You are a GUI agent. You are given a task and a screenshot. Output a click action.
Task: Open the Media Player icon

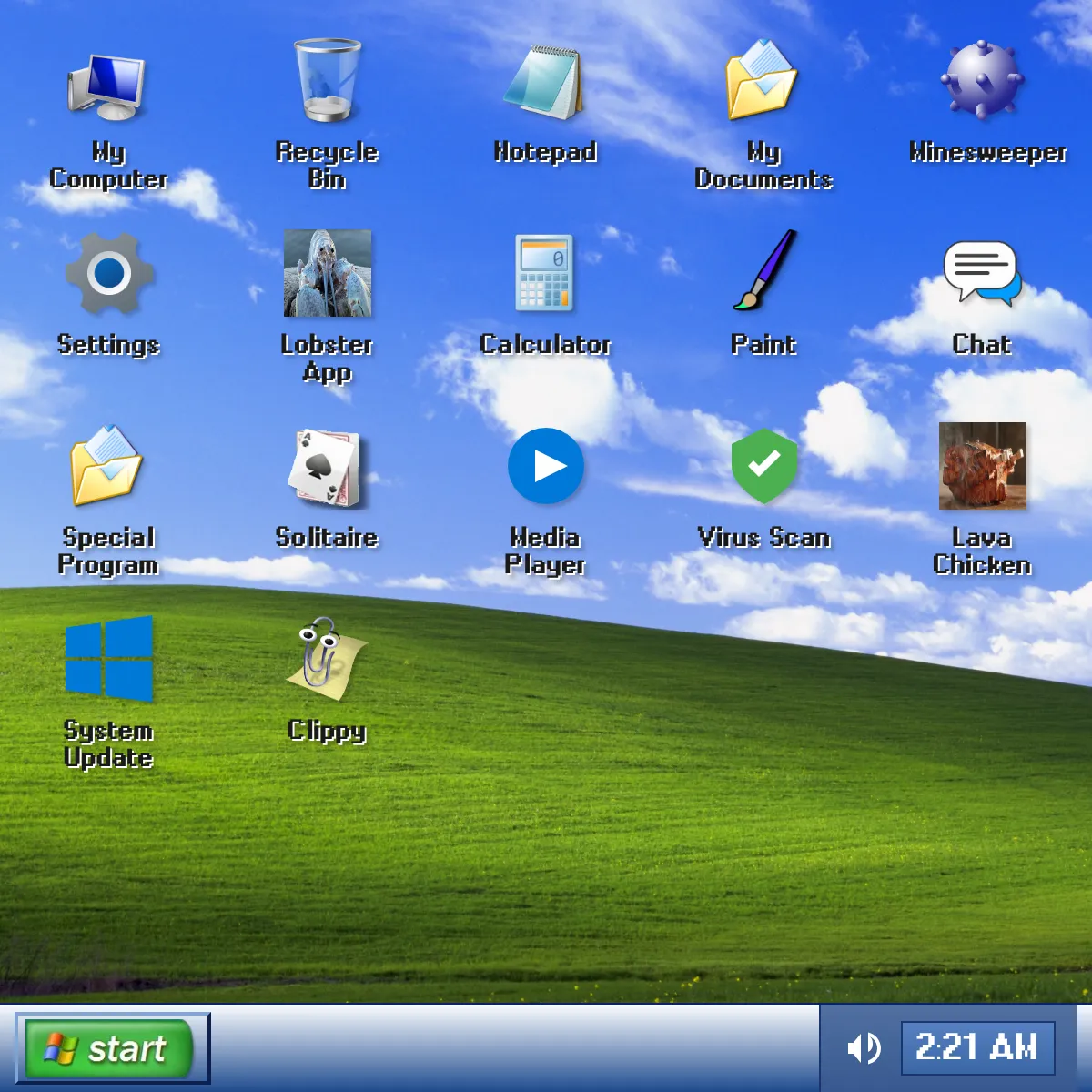[545, 466]
